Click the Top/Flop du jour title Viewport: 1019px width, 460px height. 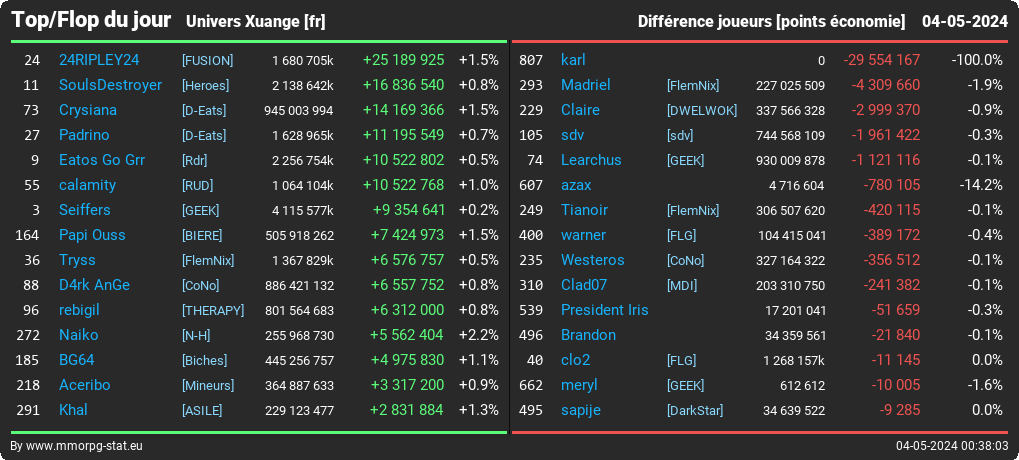(x=91, y=20)
